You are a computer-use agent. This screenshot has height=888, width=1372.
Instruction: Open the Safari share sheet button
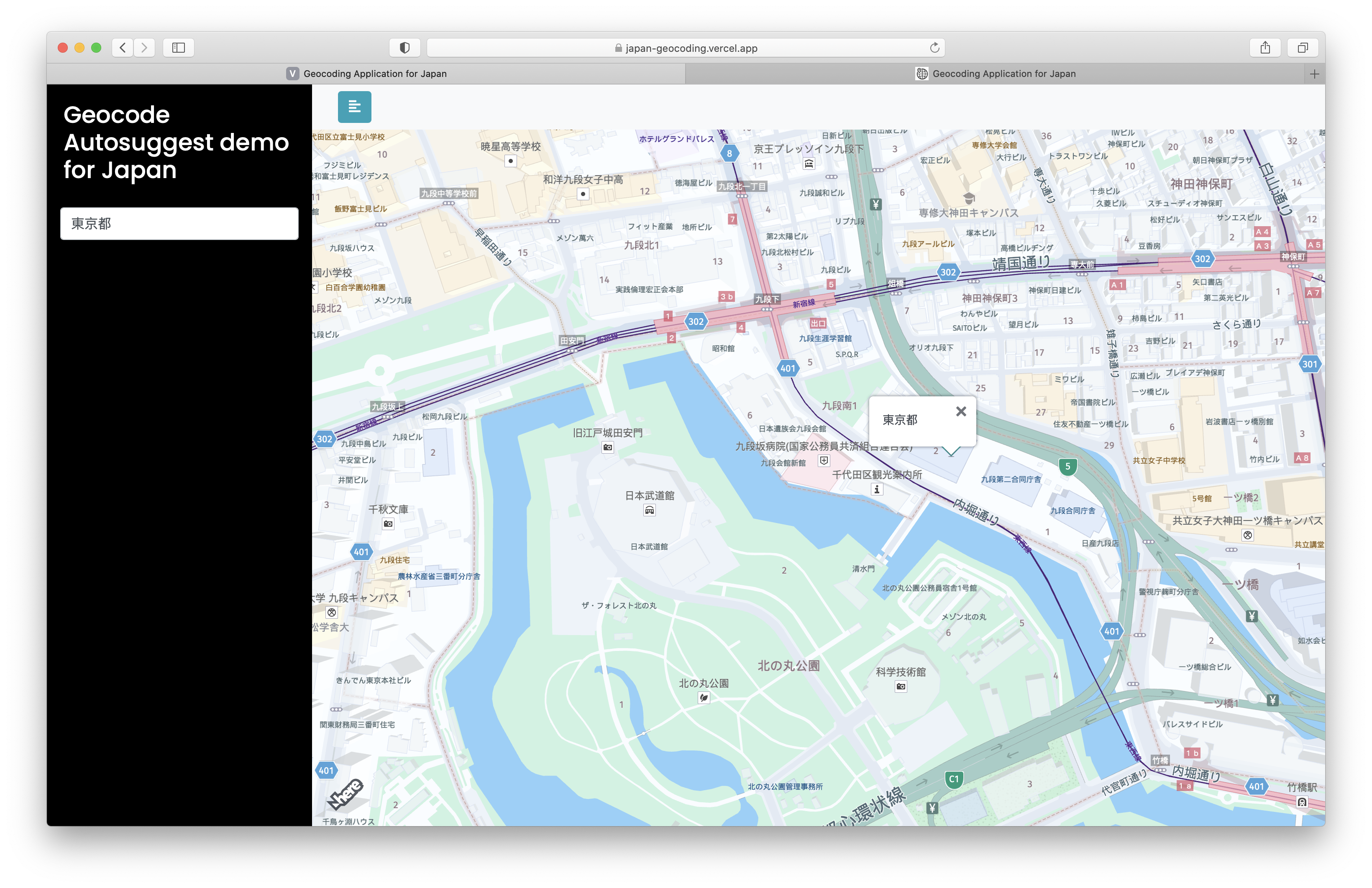click(1265, 48)
